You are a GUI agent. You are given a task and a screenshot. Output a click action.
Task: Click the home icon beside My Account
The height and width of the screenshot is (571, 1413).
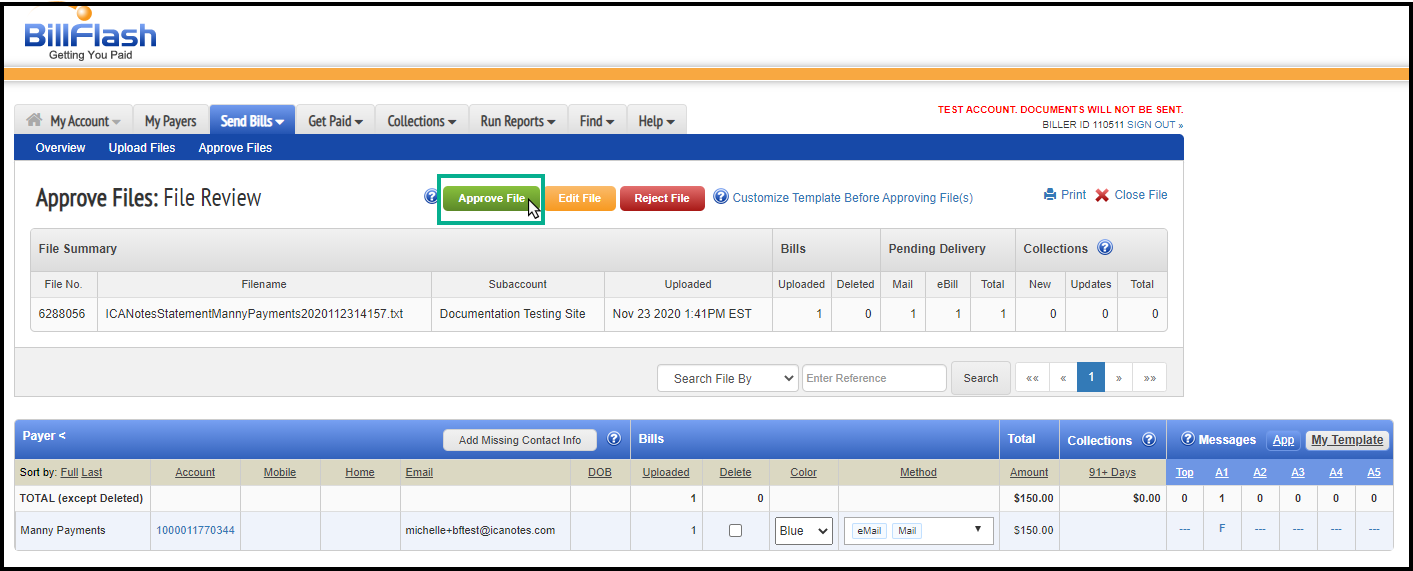click(x=34, y=120)
